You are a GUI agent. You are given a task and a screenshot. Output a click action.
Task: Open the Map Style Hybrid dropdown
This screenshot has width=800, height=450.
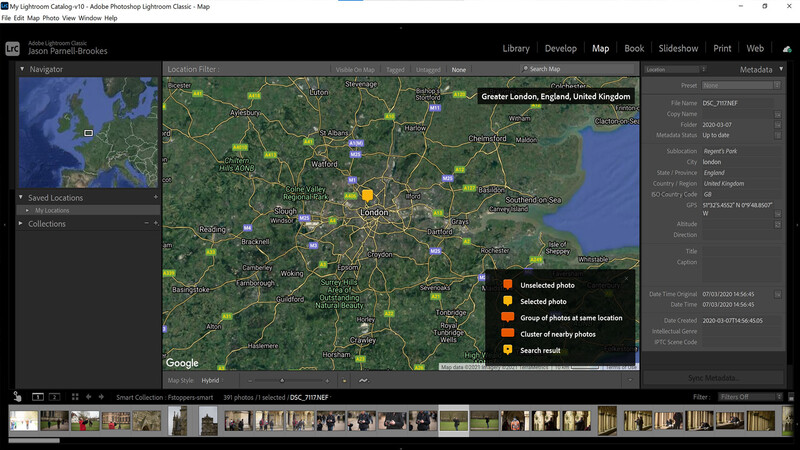pos(212,381)
